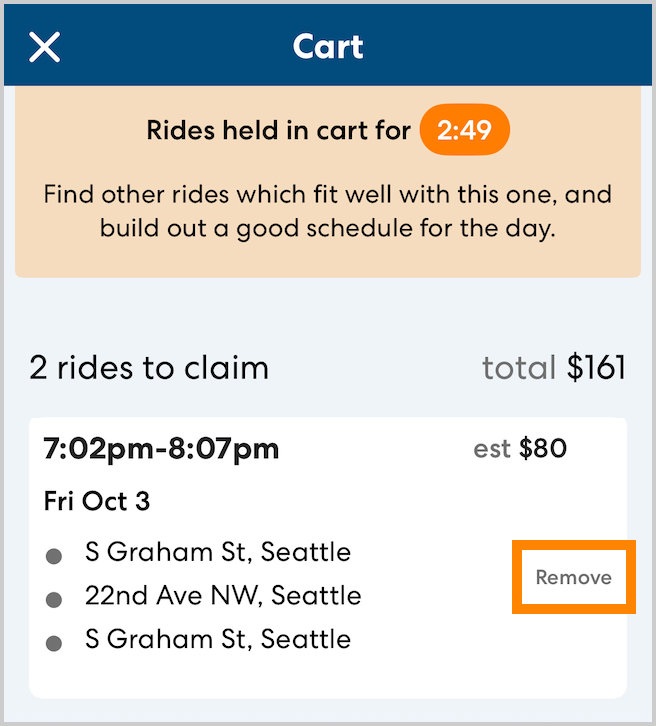Tap the 'Rides held in cart for' label
656x726 pixels.
point(278,131)
